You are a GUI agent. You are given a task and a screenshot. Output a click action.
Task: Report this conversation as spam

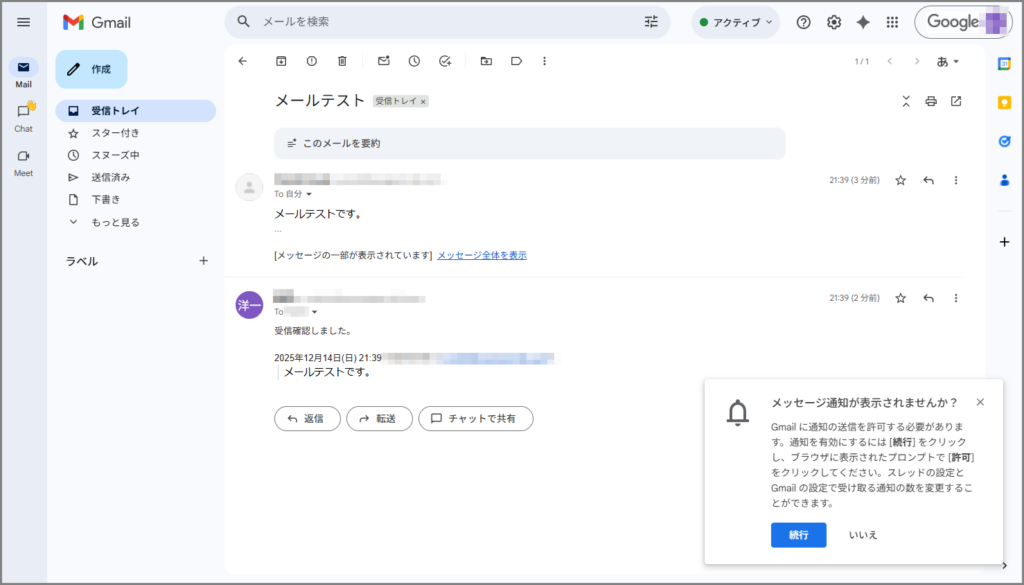[311, 61]
